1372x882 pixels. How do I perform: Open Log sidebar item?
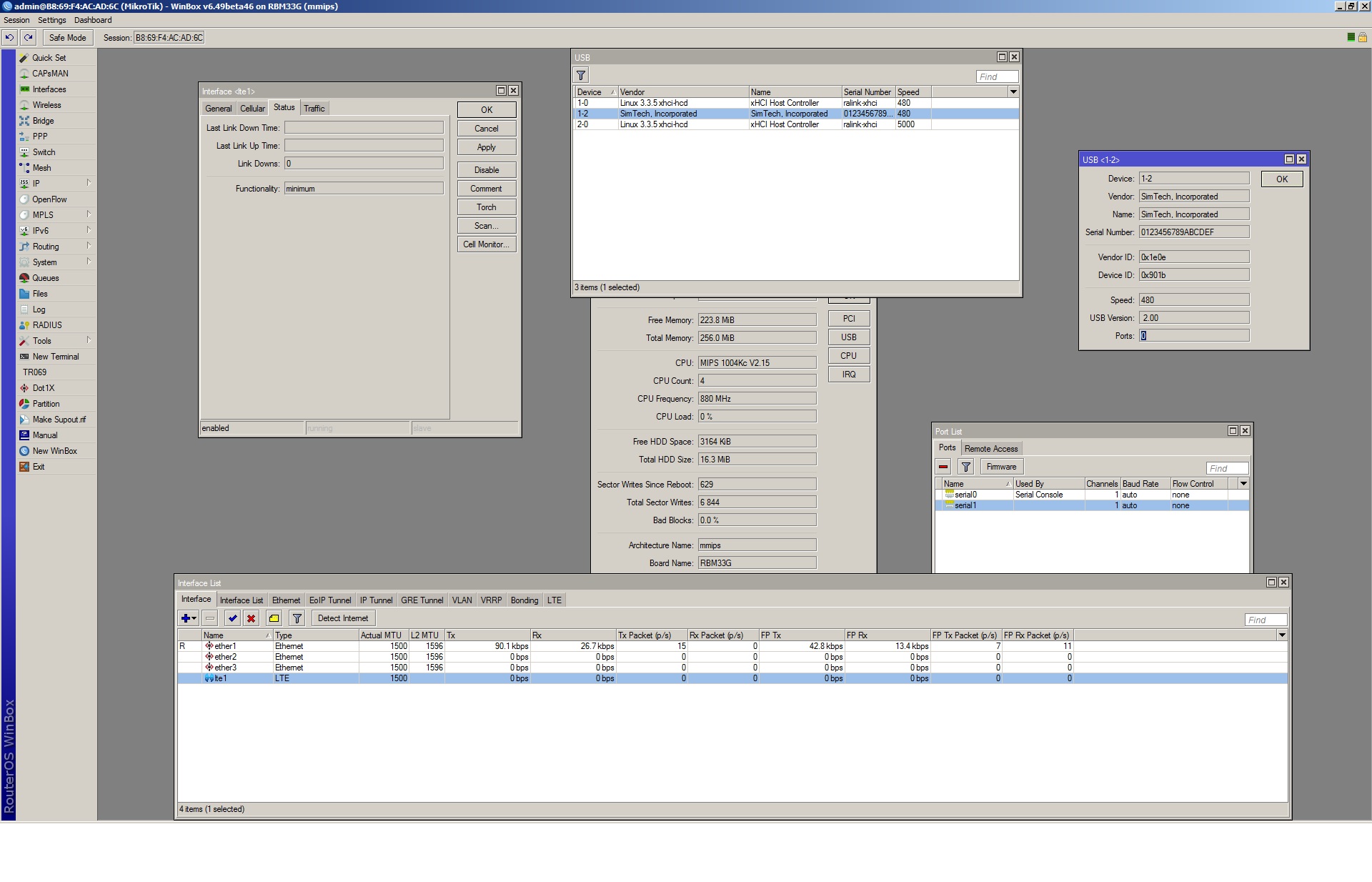(x=39, y=309)
